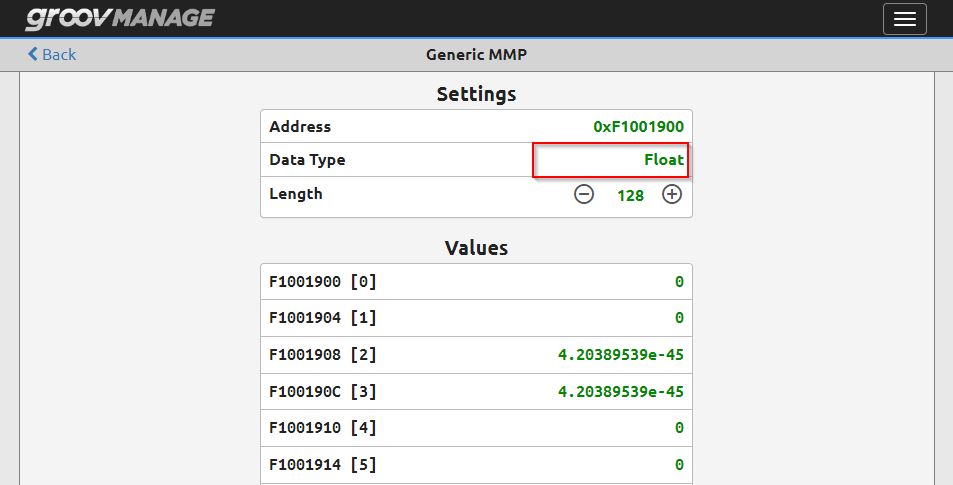Select the F1001910 [4] value row

click(476, 428)
